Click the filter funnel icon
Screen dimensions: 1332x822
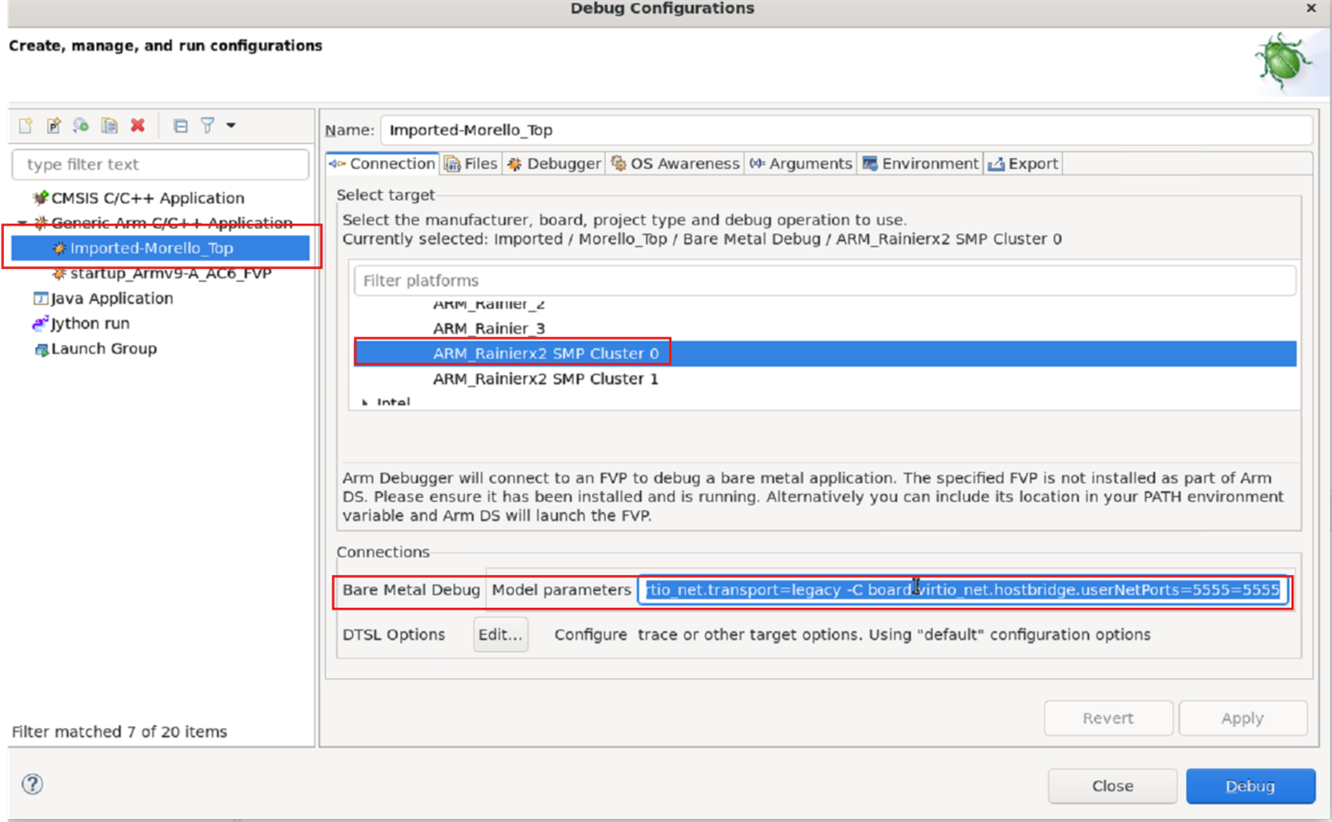207,126
